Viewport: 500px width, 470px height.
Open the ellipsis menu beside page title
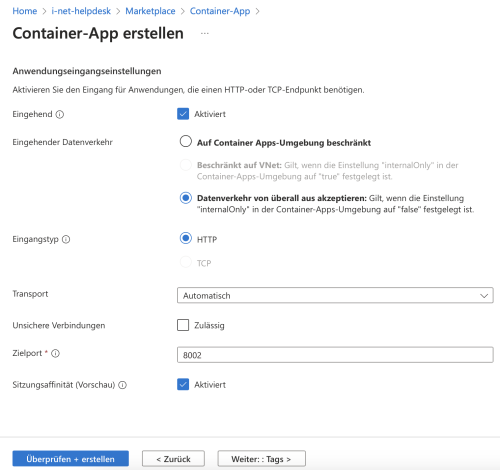205,33
